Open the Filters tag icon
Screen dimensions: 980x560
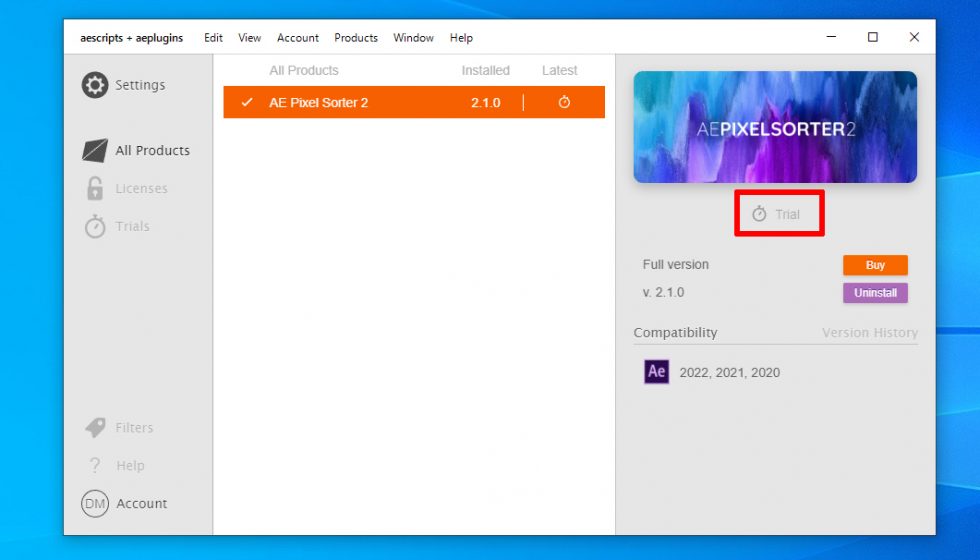[x=95, y=428]
